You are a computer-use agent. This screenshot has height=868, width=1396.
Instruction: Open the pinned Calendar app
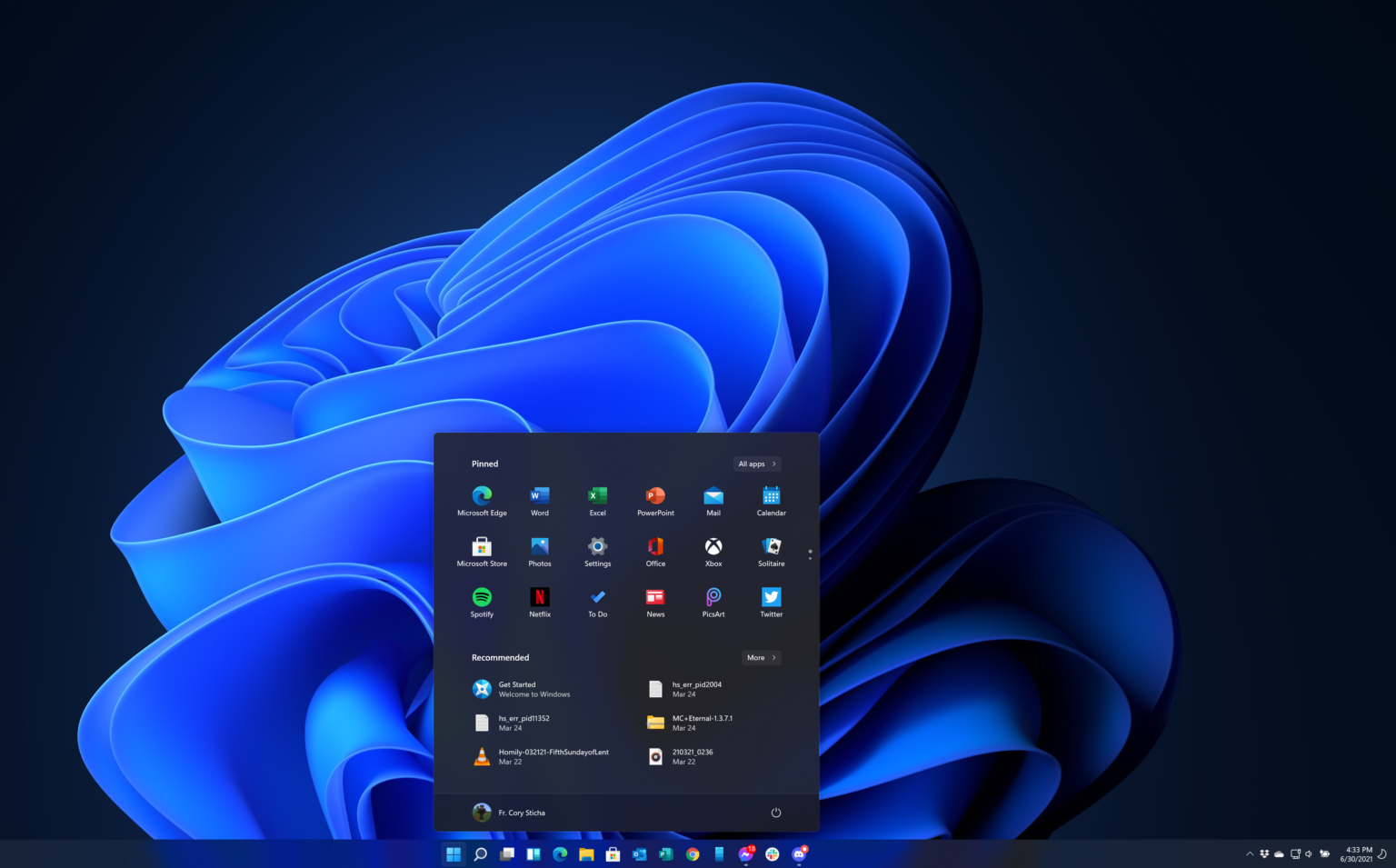[x=772, y=501]
